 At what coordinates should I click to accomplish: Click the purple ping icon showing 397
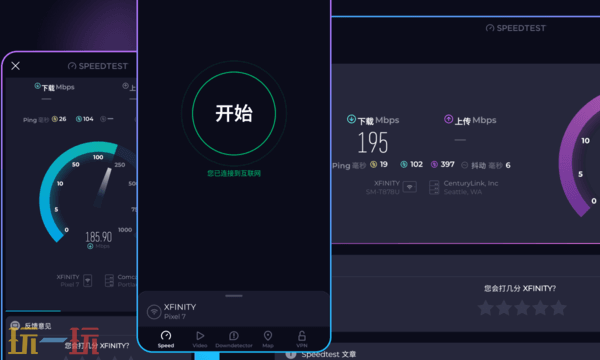pos(434,165)
